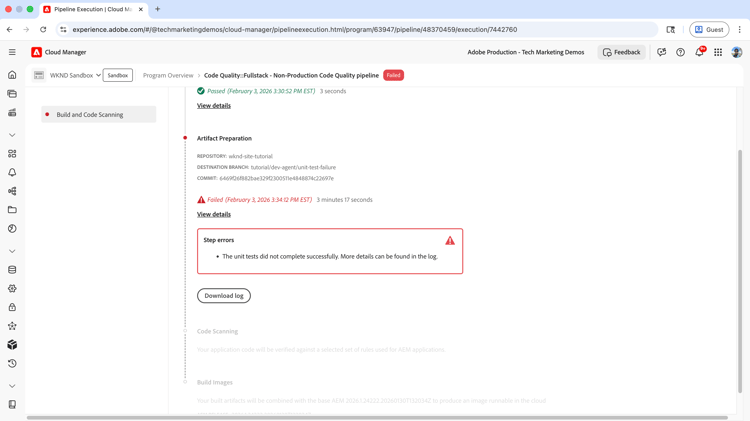This screenshot has width=750, height=421.
Task: Select Build and Code Scanning step
Action: tap(99, 114)
